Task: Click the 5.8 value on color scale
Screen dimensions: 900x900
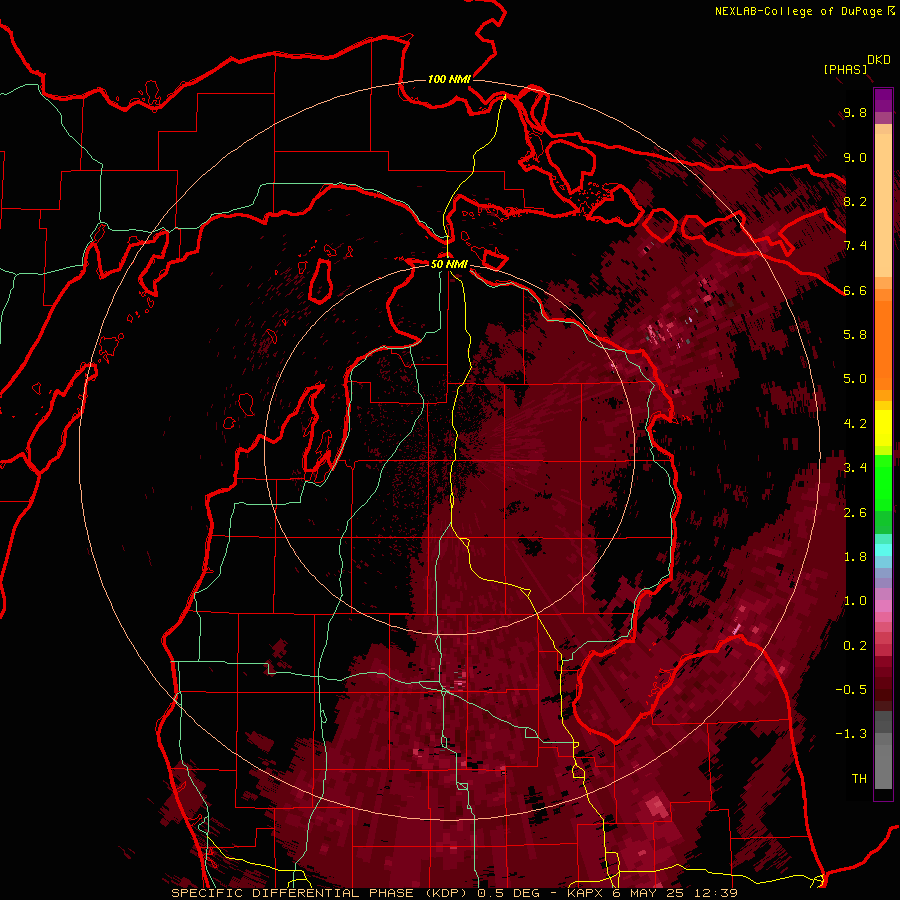Action: [855, 335]
